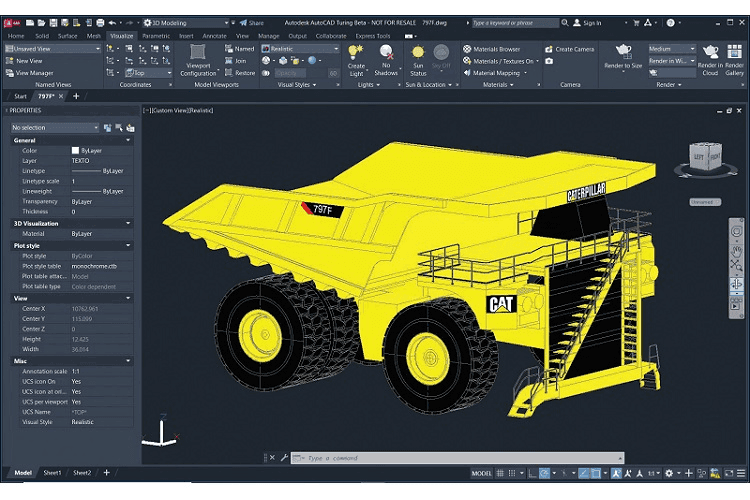
Task: Click the Material Mapping tool
Action: click(x=491, y=73)
